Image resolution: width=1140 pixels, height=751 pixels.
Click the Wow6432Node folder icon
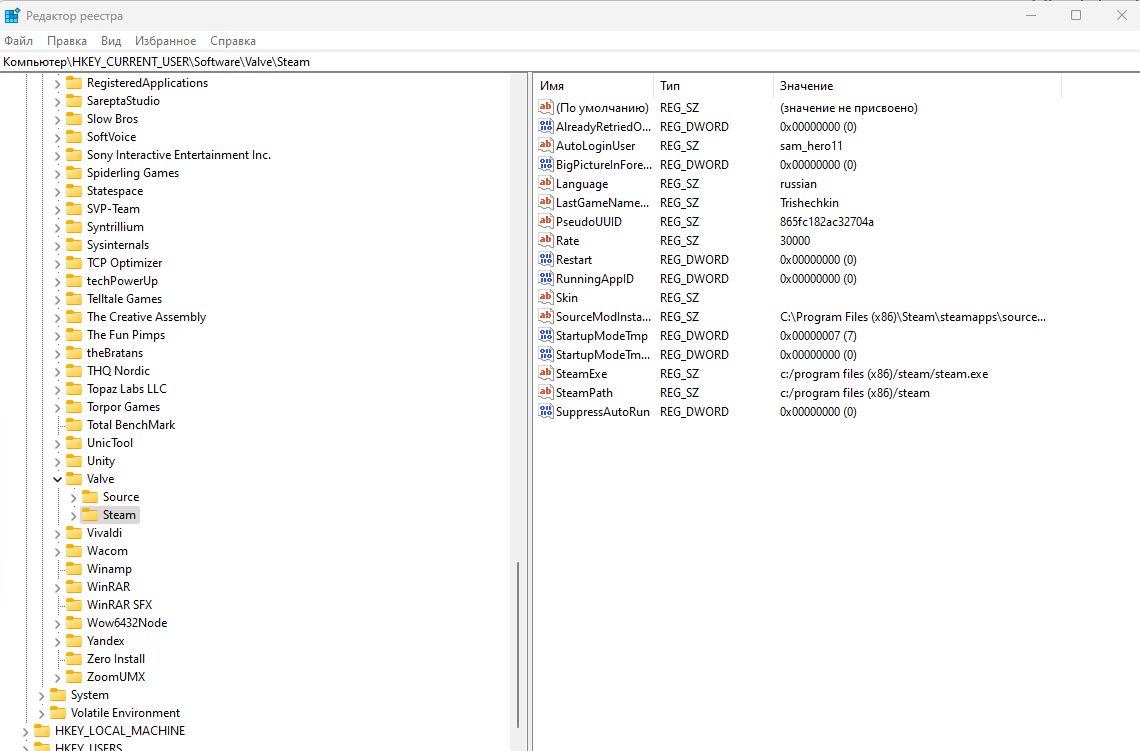(x=75, y=622)
